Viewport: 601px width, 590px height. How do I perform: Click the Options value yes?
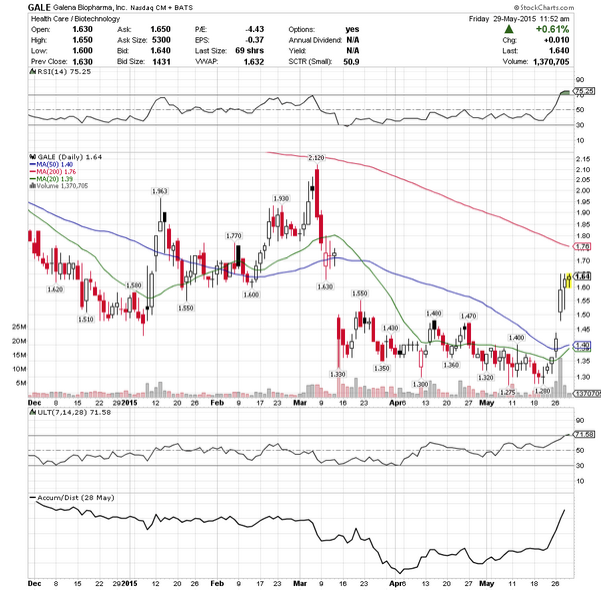(x=352, y=30)
